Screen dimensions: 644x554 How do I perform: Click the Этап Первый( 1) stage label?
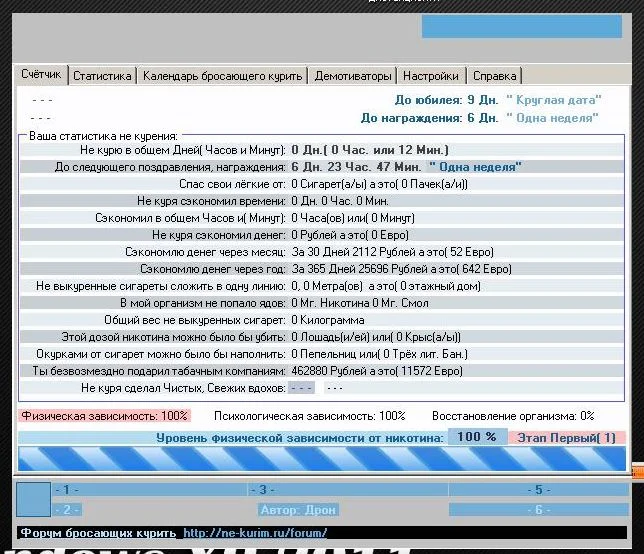point(567,437)
